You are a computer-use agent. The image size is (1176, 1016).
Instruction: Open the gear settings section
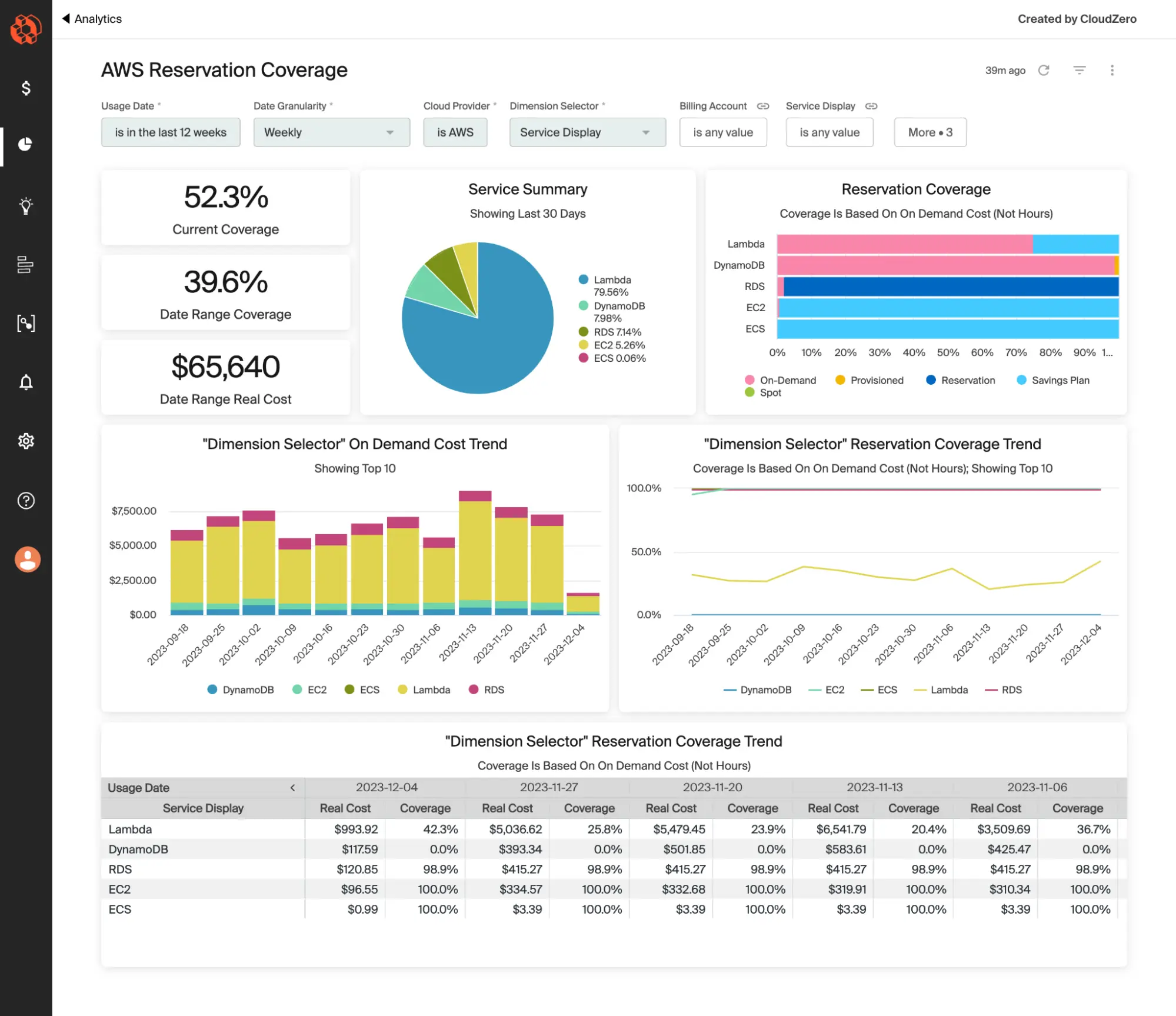pyautogui.click(x=26, y=441)
